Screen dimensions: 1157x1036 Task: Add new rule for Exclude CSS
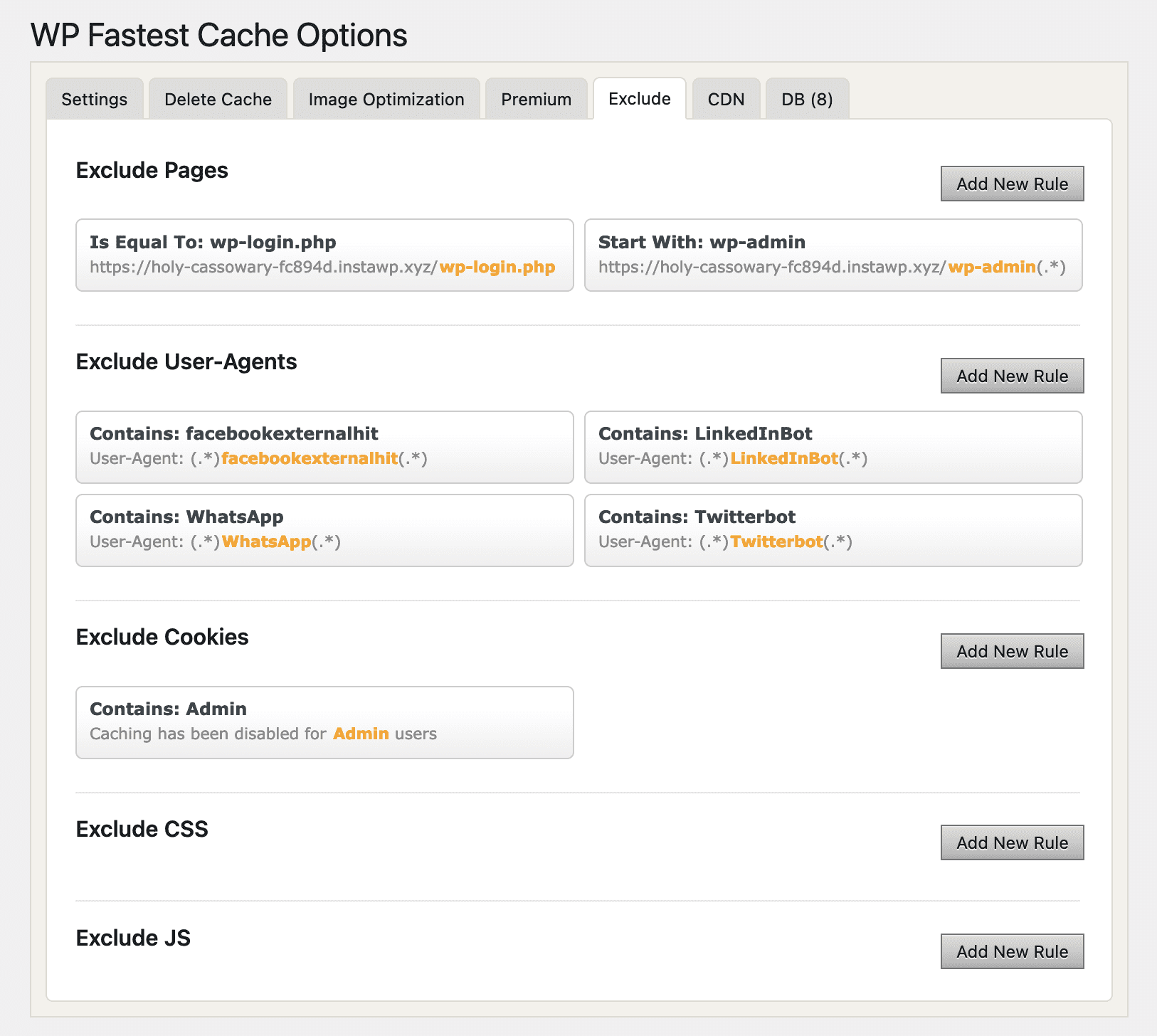[x=1012, y=842]
